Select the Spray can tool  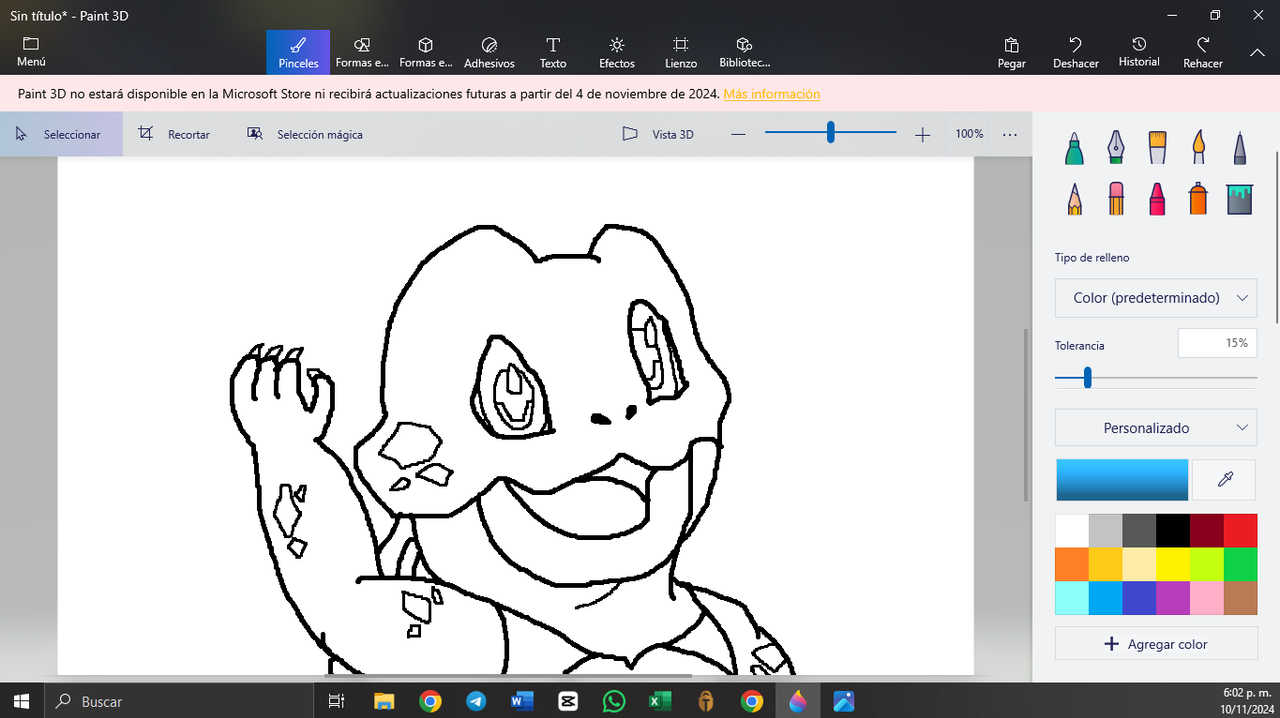coord(1198,198)
